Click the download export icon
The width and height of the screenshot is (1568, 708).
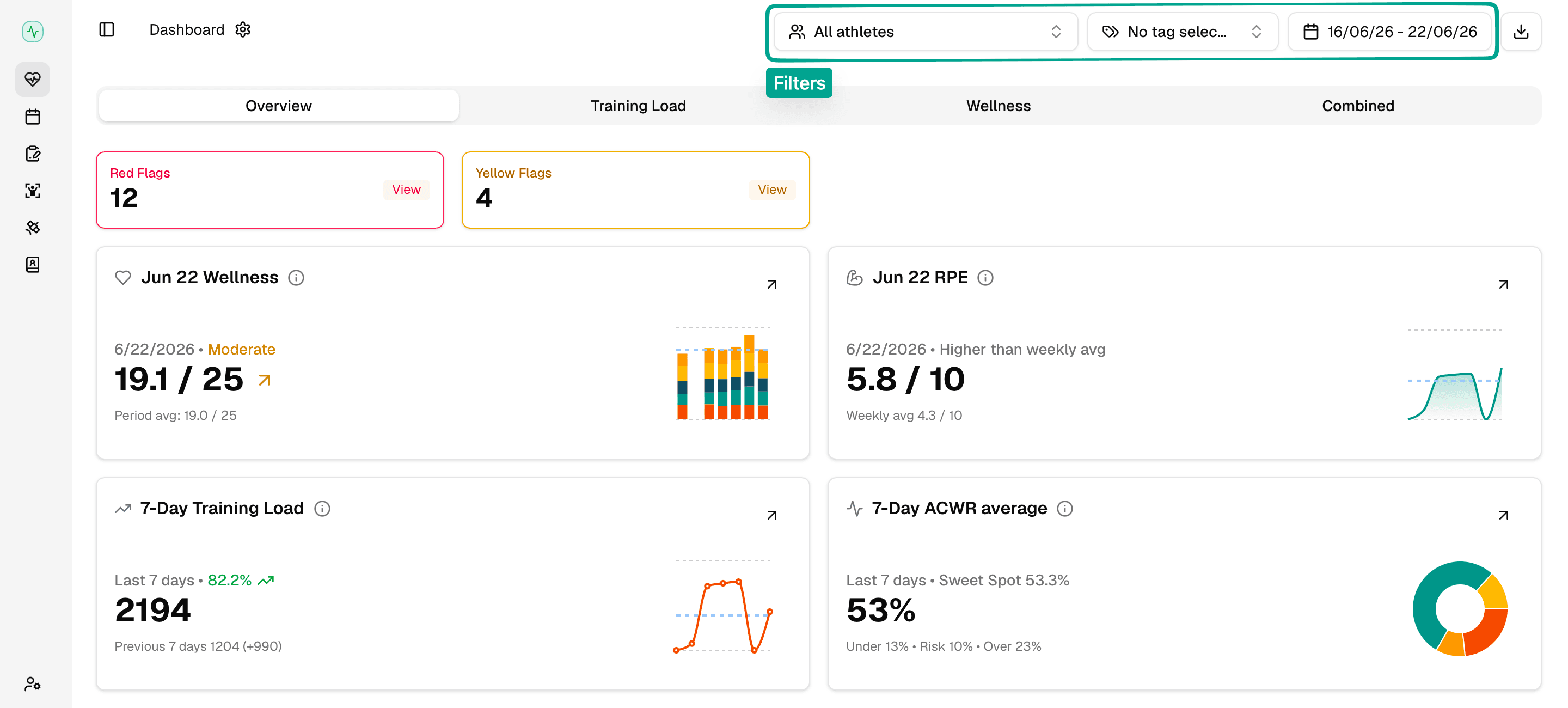[1521, 32]
